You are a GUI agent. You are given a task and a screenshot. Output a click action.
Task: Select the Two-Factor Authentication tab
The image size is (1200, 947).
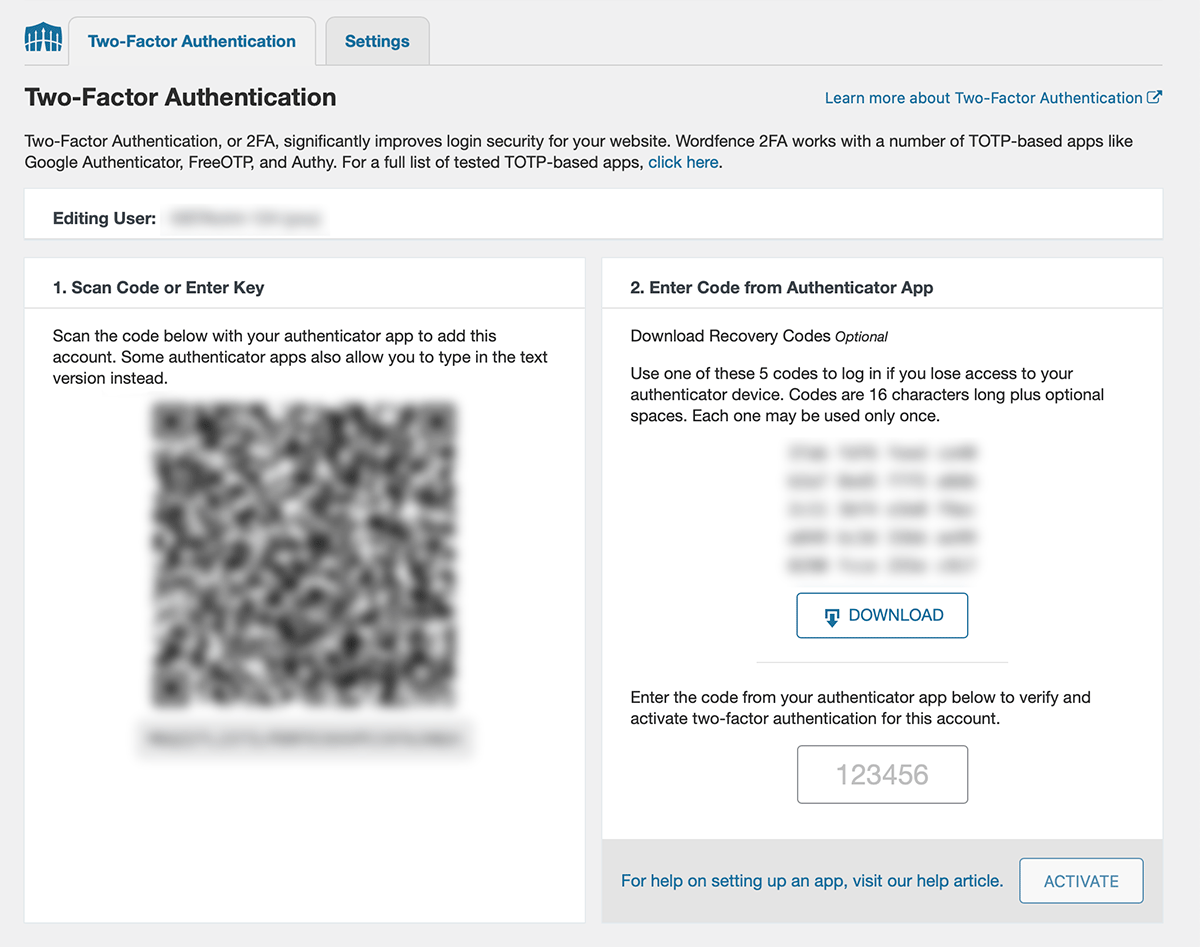click(192, 42)
